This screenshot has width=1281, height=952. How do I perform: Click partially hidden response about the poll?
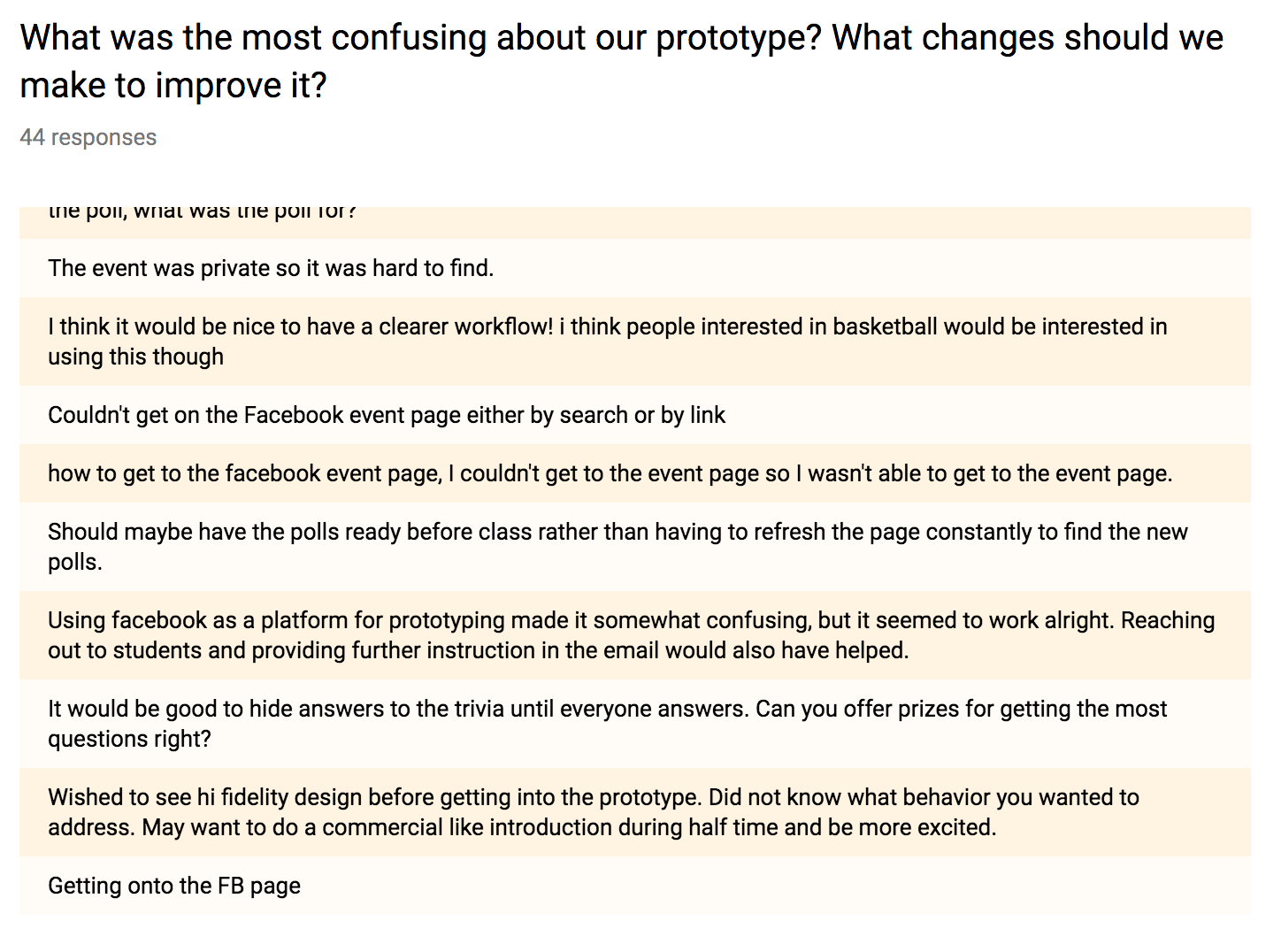point(635,223)
